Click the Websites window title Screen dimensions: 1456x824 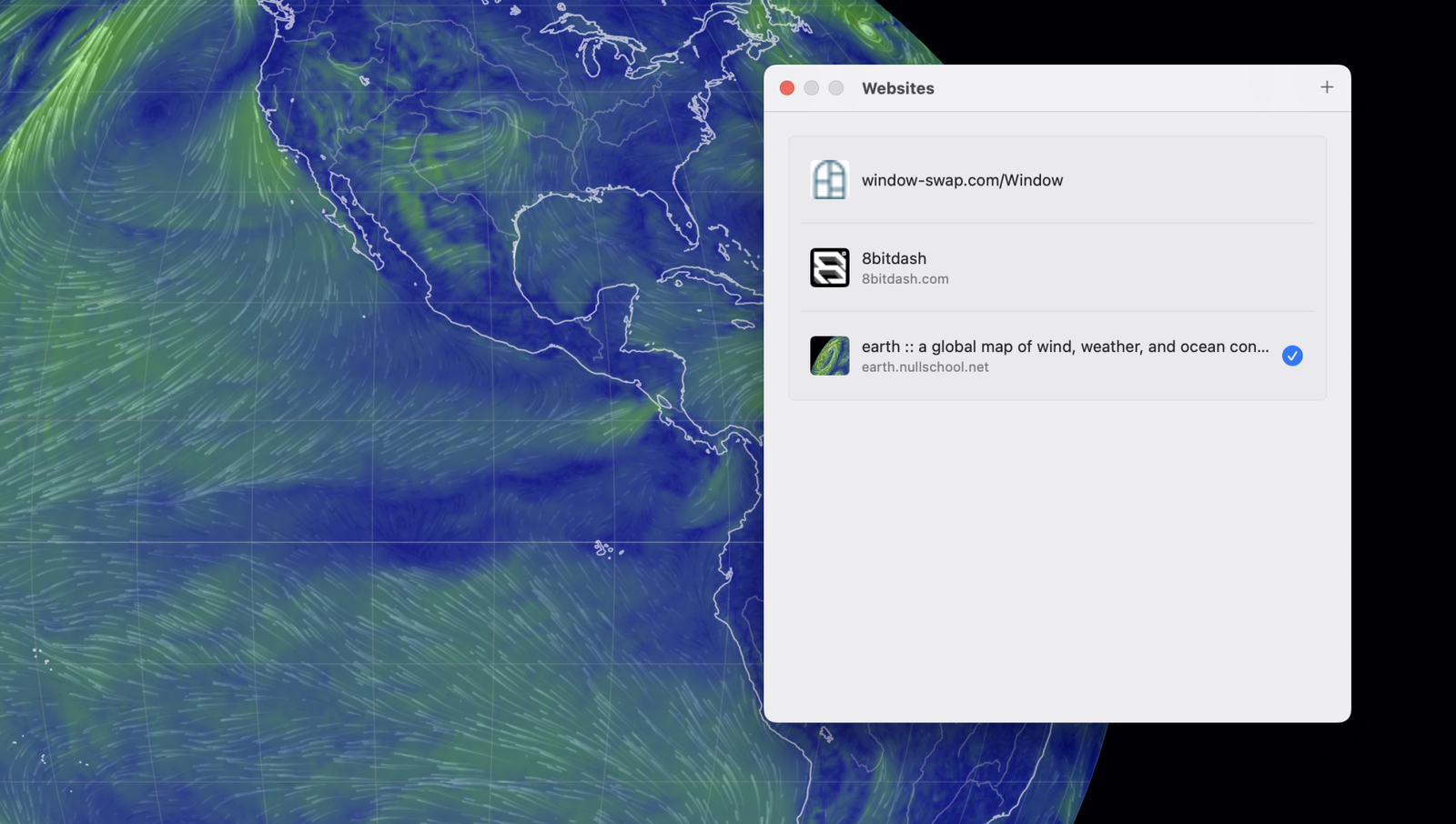[x=897, y=88]
